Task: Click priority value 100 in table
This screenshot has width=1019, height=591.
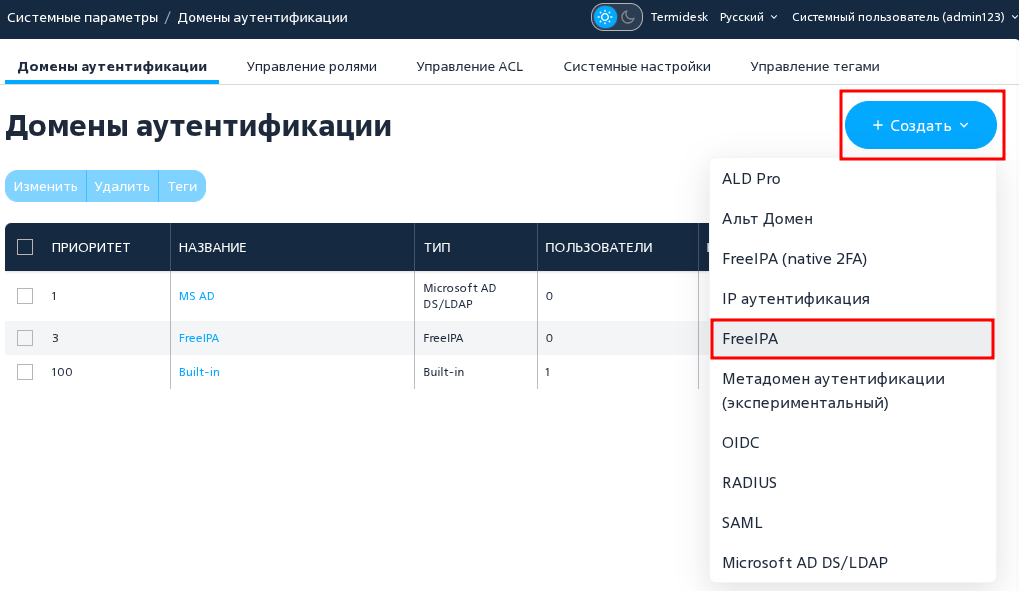Action: coord(62,372)
